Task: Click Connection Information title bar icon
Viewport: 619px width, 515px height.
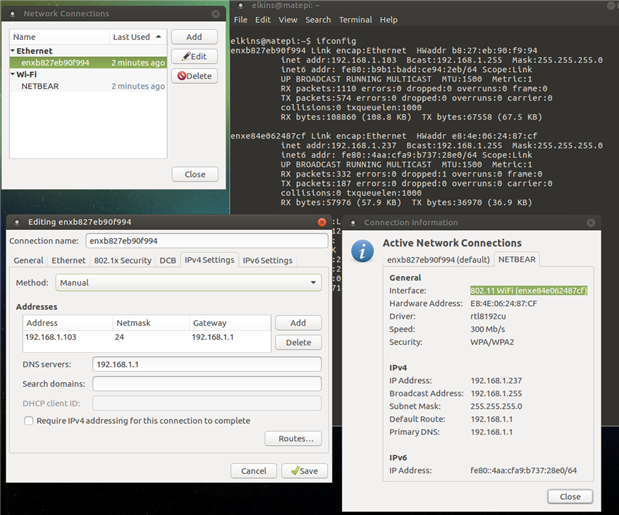Action: click(353, 222)
